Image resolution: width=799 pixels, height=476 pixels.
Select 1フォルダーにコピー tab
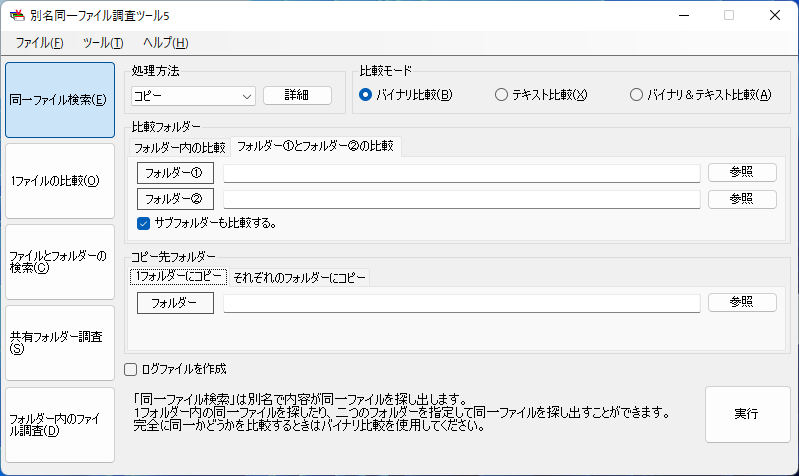[178, 277]
